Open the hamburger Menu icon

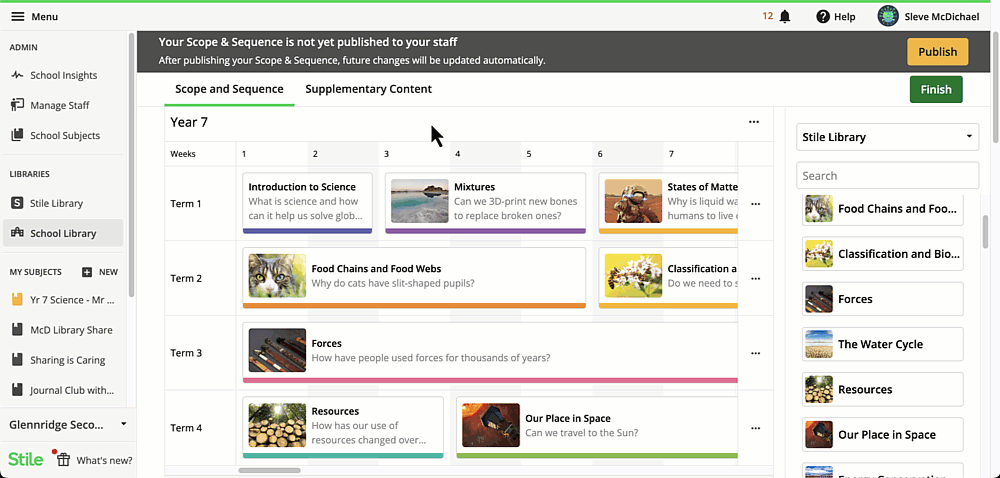click(x=17, y=17)
